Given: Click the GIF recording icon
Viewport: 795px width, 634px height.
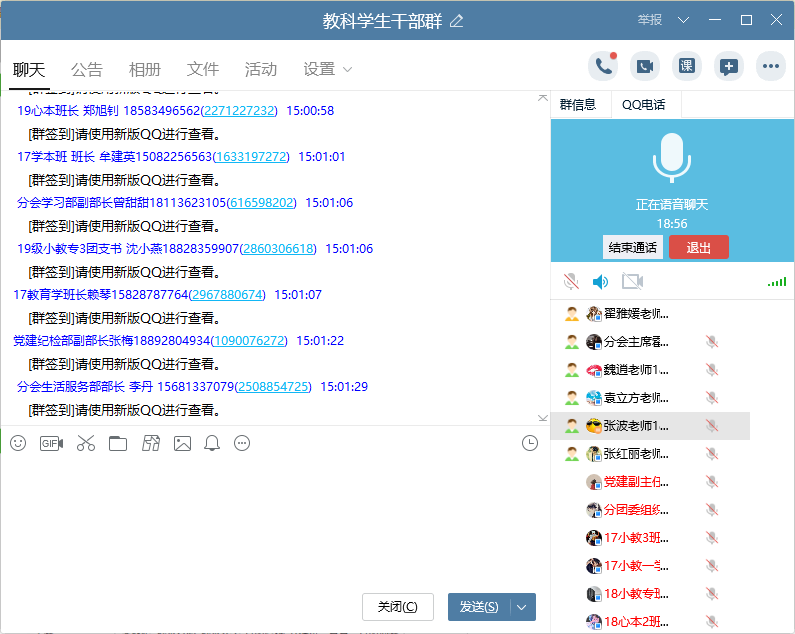Looking at the screenshot, I should tap(51, 443).
